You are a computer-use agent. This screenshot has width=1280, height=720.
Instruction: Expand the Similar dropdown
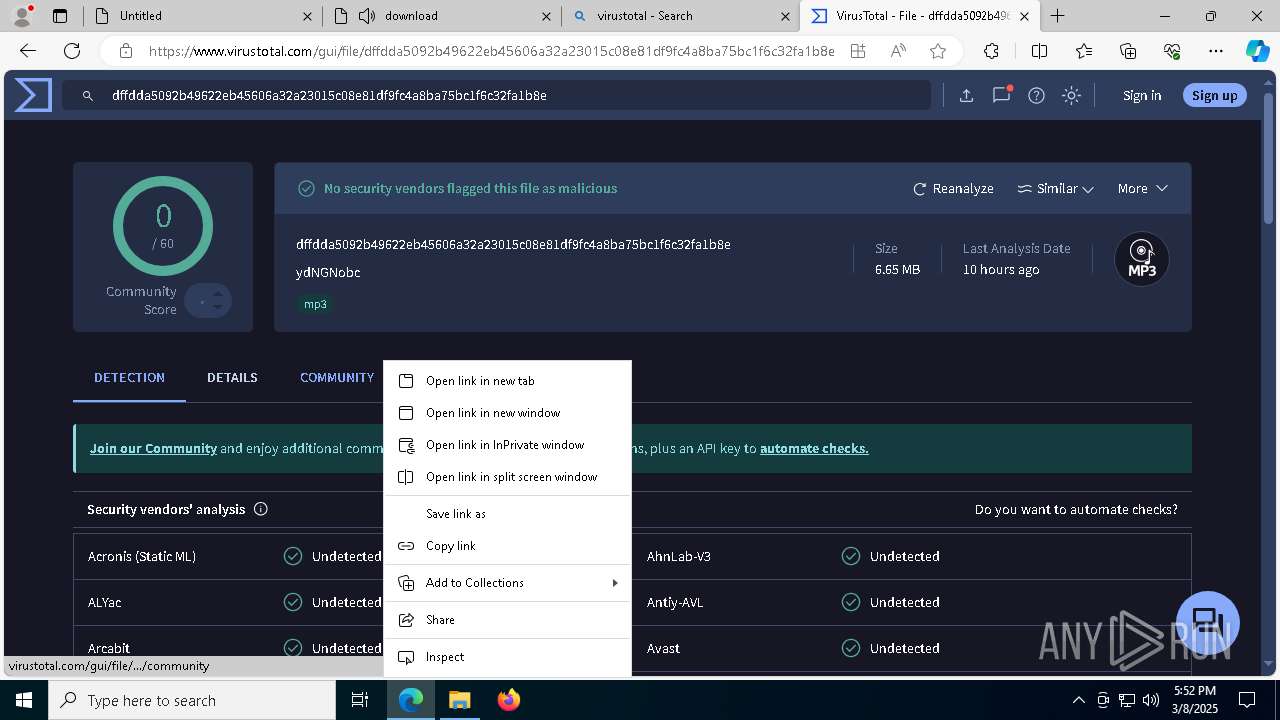point(1055,188)
